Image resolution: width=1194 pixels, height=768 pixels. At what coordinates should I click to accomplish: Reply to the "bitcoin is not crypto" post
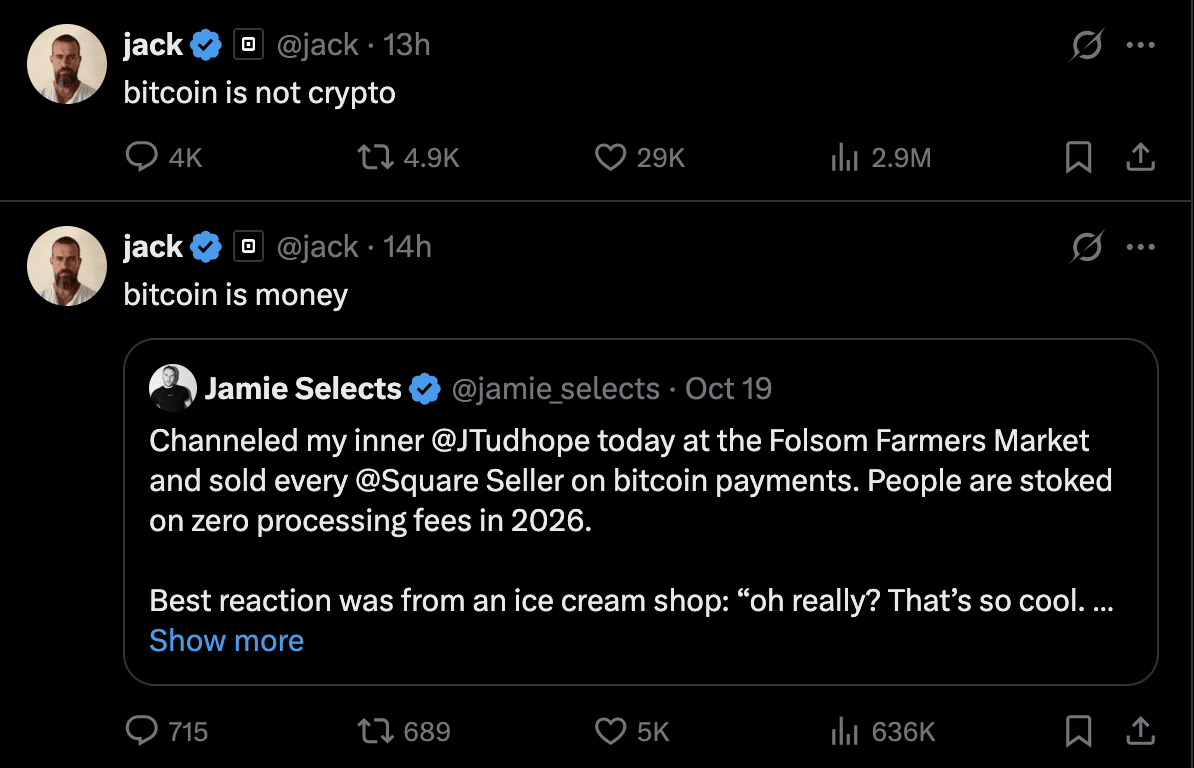click(x=142, y=158)
